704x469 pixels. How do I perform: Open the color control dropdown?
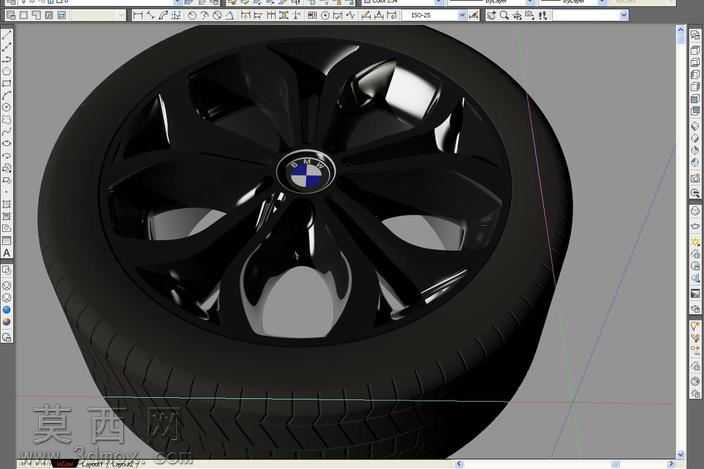pos(438,2)
